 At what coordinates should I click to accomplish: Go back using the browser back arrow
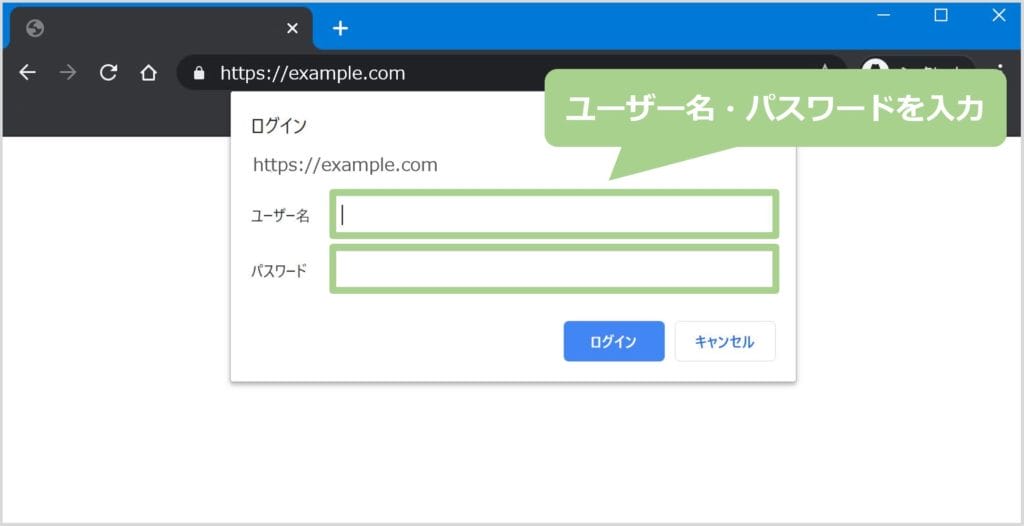coord(27,73)
